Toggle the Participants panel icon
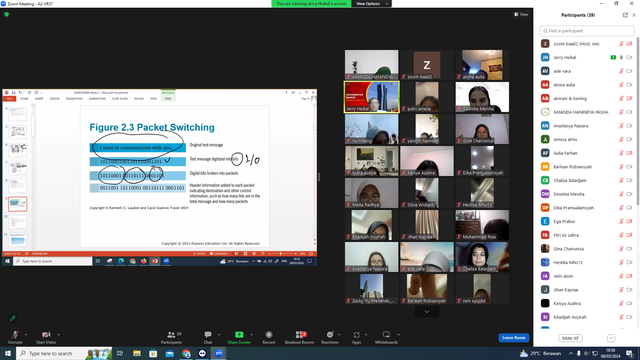640x360 pixels. click(x=171, y=335)
